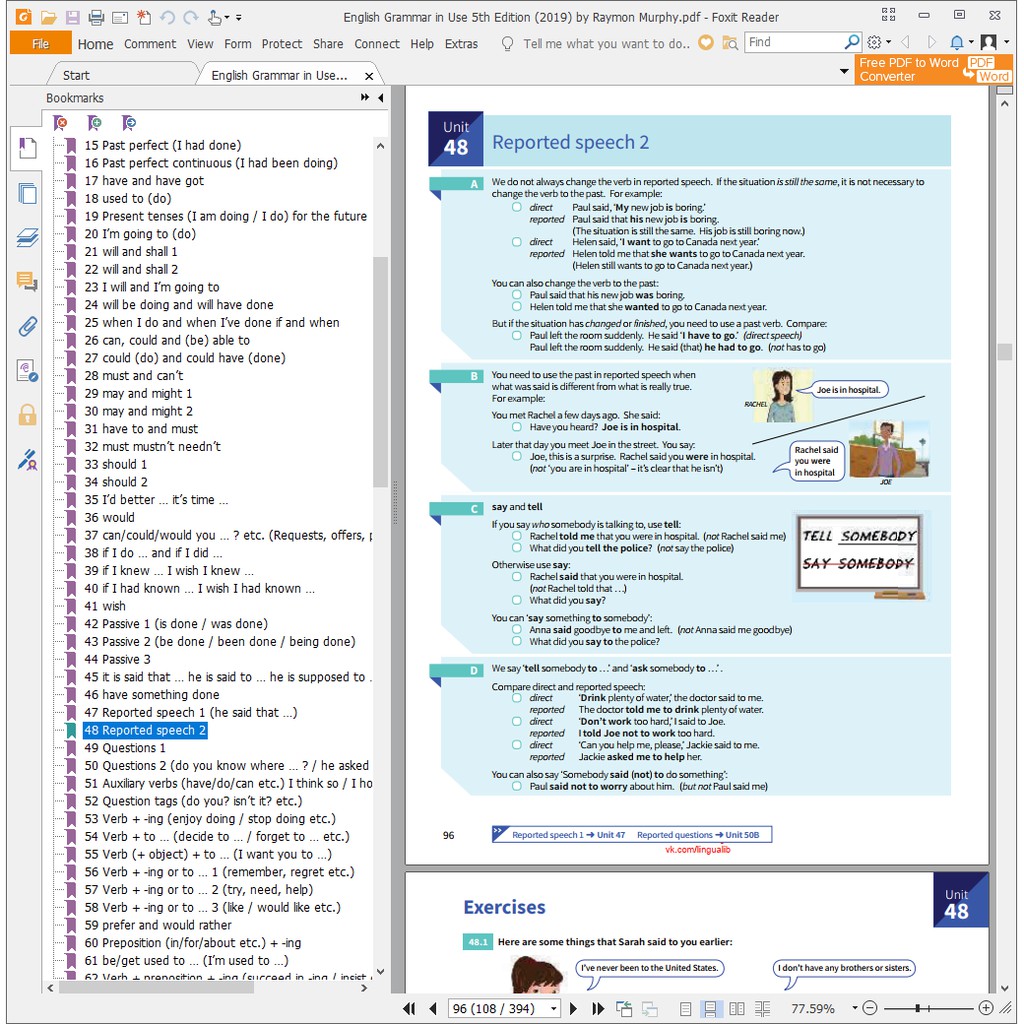This screenshot has height=1024, width=1024.
Task: Click the zoom slider at bottom
Action: coord(917,1008)
